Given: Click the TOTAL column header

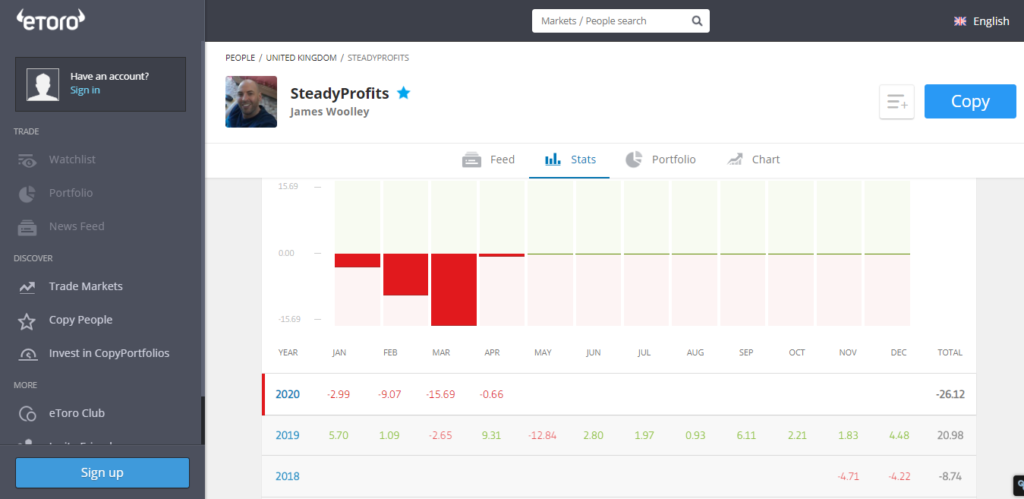Looking at the screenshot, I should tap(950, 352).
